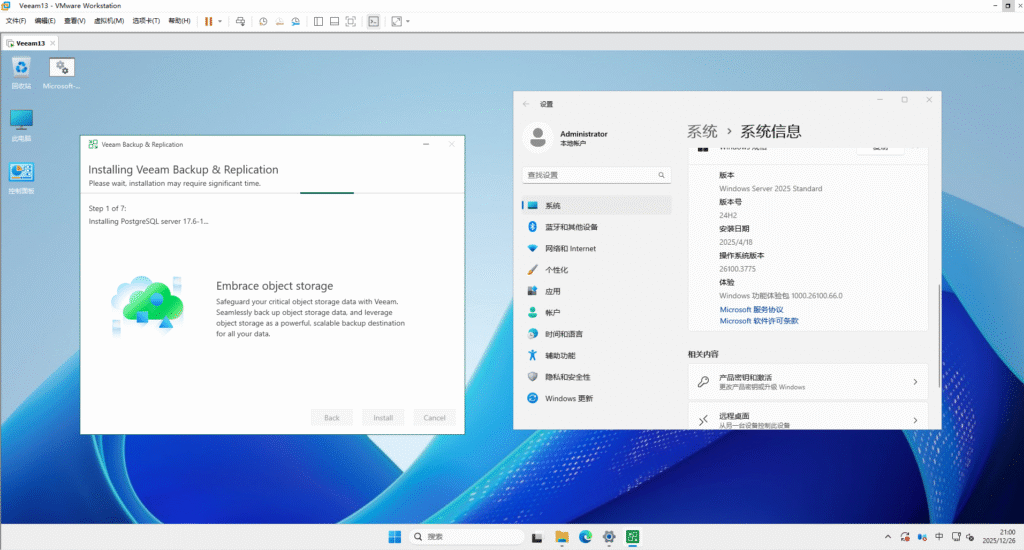Image resolution: width=1024 pixels, height=550 pixels.
Task: Expand 产品密钥和激活 chevron
Action: point(914,382)
